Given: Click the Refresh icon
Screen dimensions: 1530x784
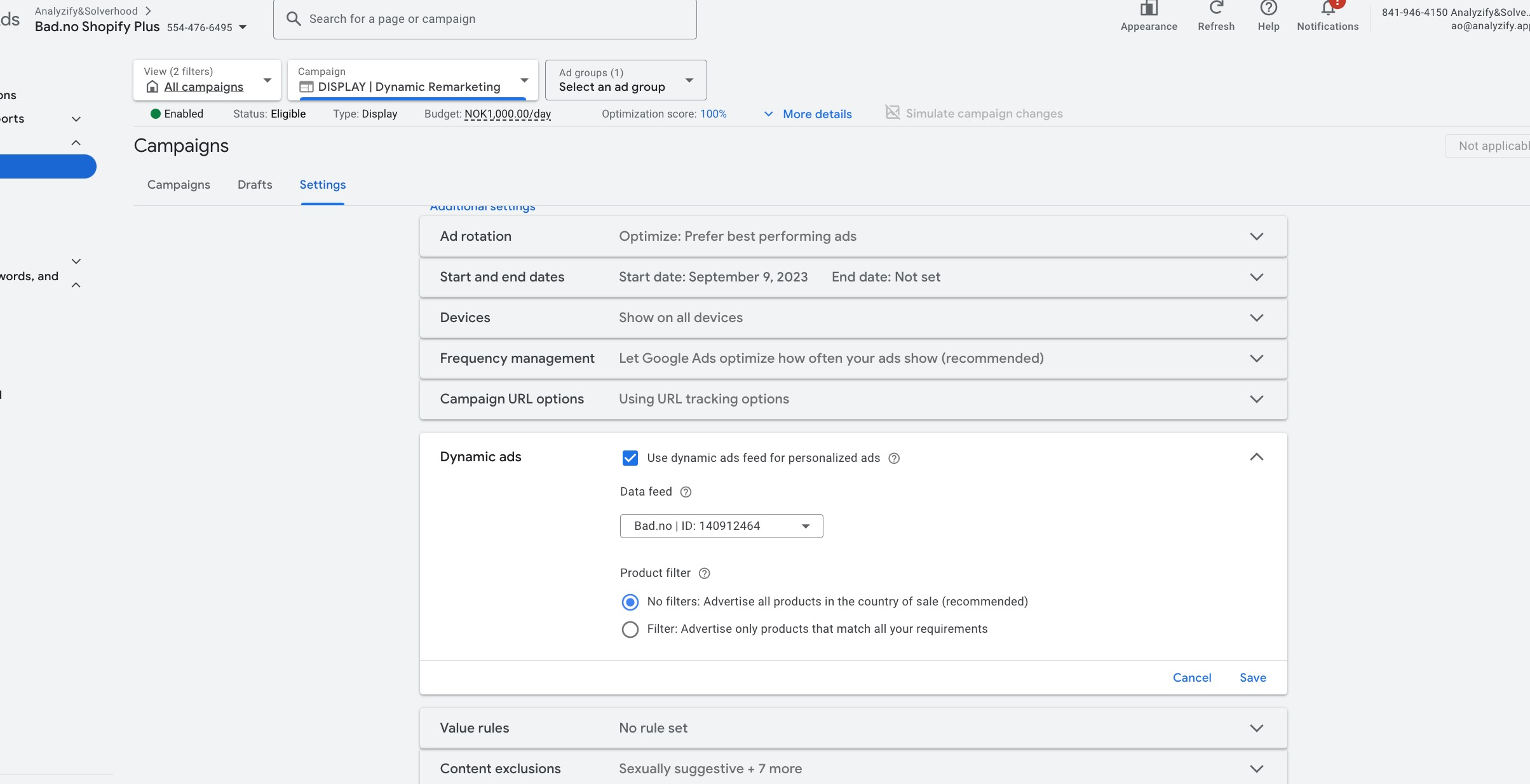Looking at the screenshot, I should (1216, 8).
